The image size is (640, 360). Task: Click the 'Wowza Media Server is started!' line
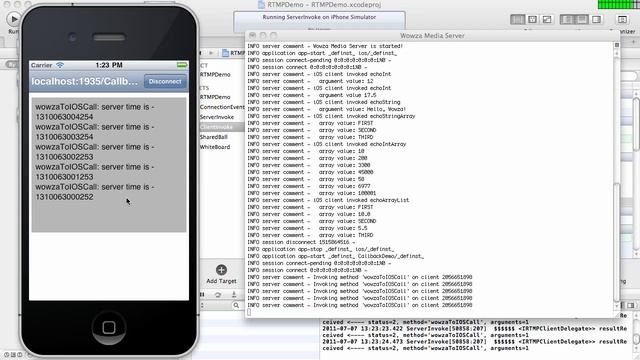(325, 46)
